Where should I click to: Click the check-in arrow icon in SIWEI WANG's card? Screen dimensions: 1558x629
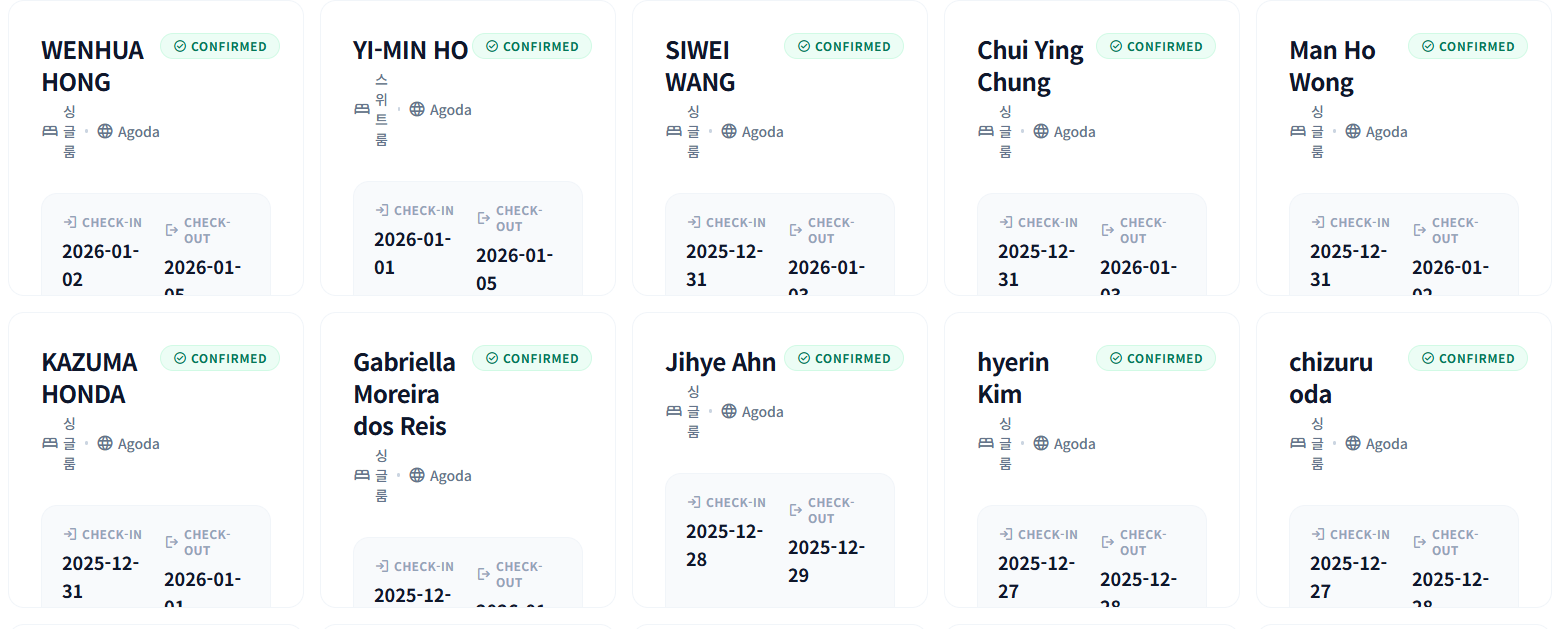pyautogui.click(x=694, y=222)
